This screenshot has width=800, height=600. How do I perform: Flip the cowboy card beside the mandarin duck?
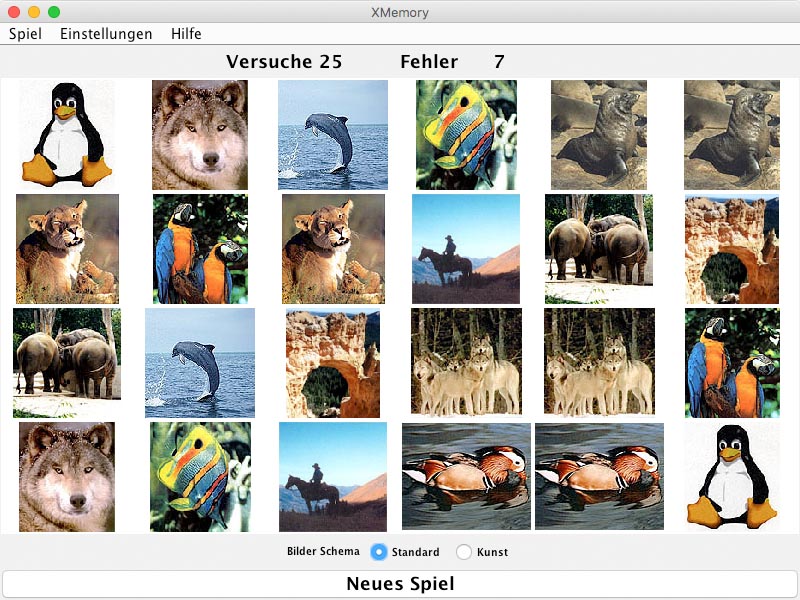333,477
